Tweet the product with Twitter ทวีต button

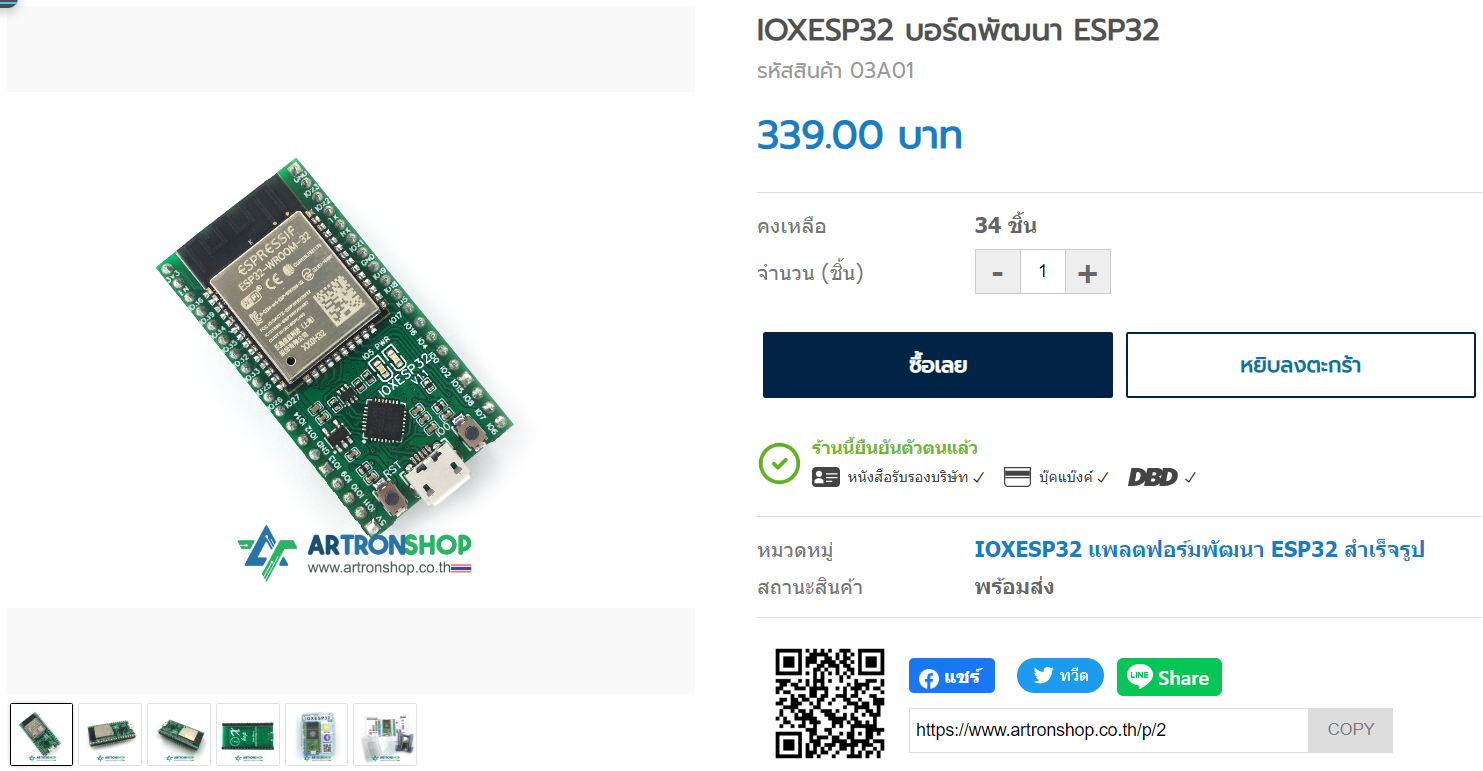coord(1060,676)
